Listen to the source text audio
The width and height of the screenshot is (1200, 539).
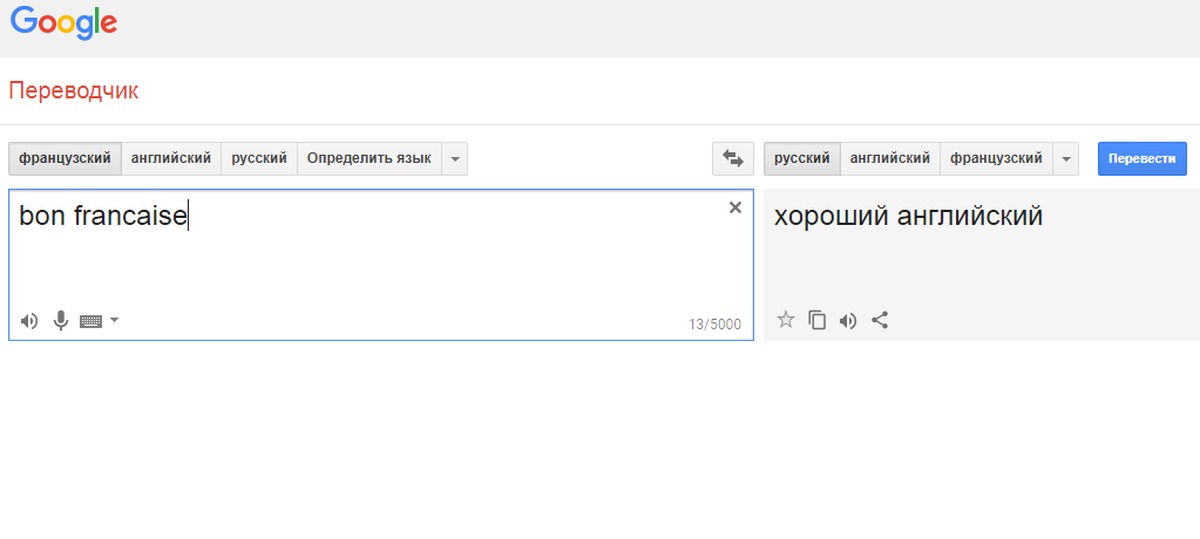pos(29,321)
